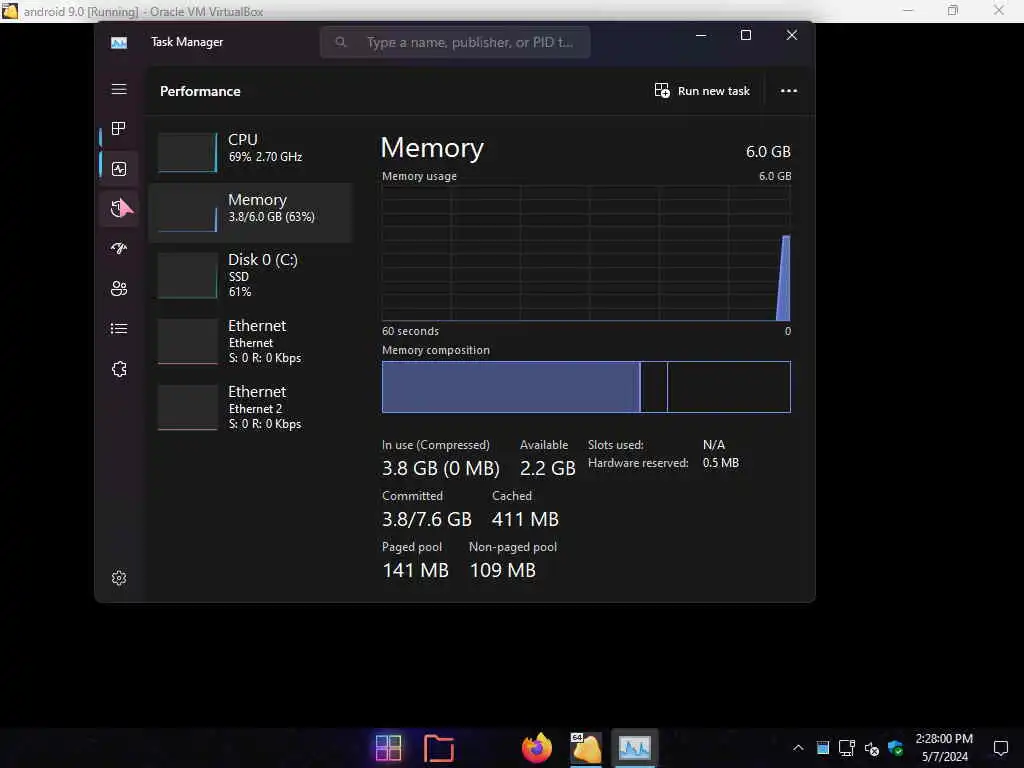Close the Task Manager window
This screenshot has width=1024, height=768.
792,35
